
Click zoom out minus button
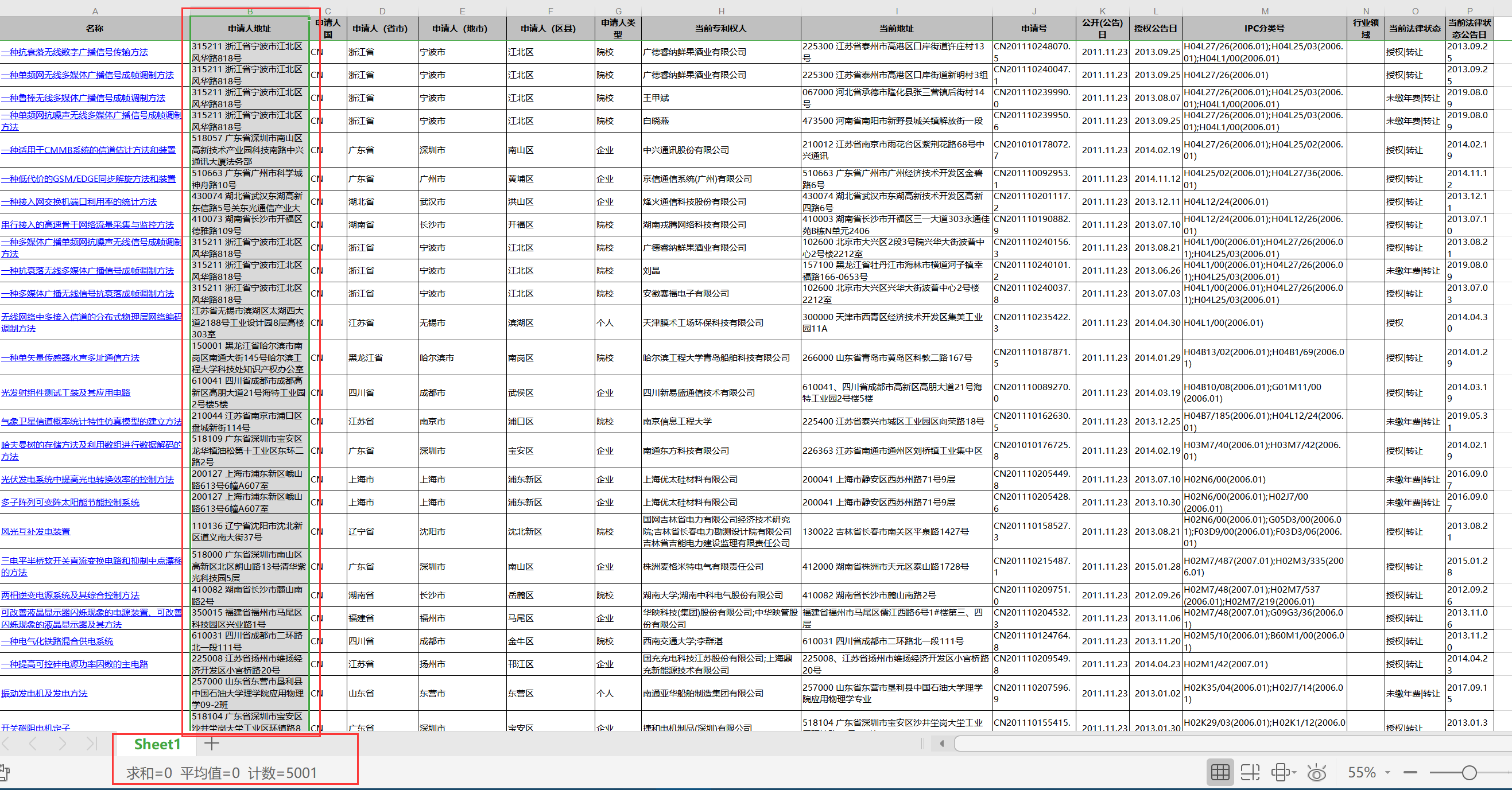coord(1410,772)
